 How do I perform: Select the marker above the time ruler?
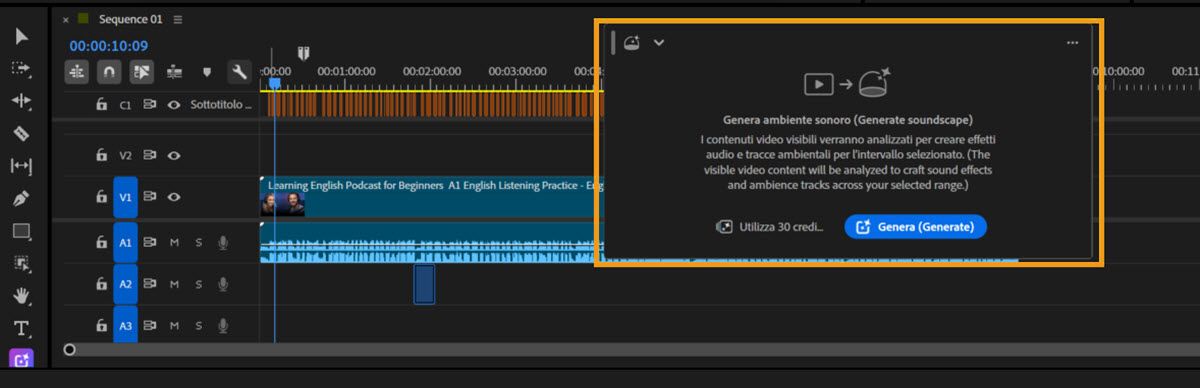pyautogui.click(x=303, y=53)
